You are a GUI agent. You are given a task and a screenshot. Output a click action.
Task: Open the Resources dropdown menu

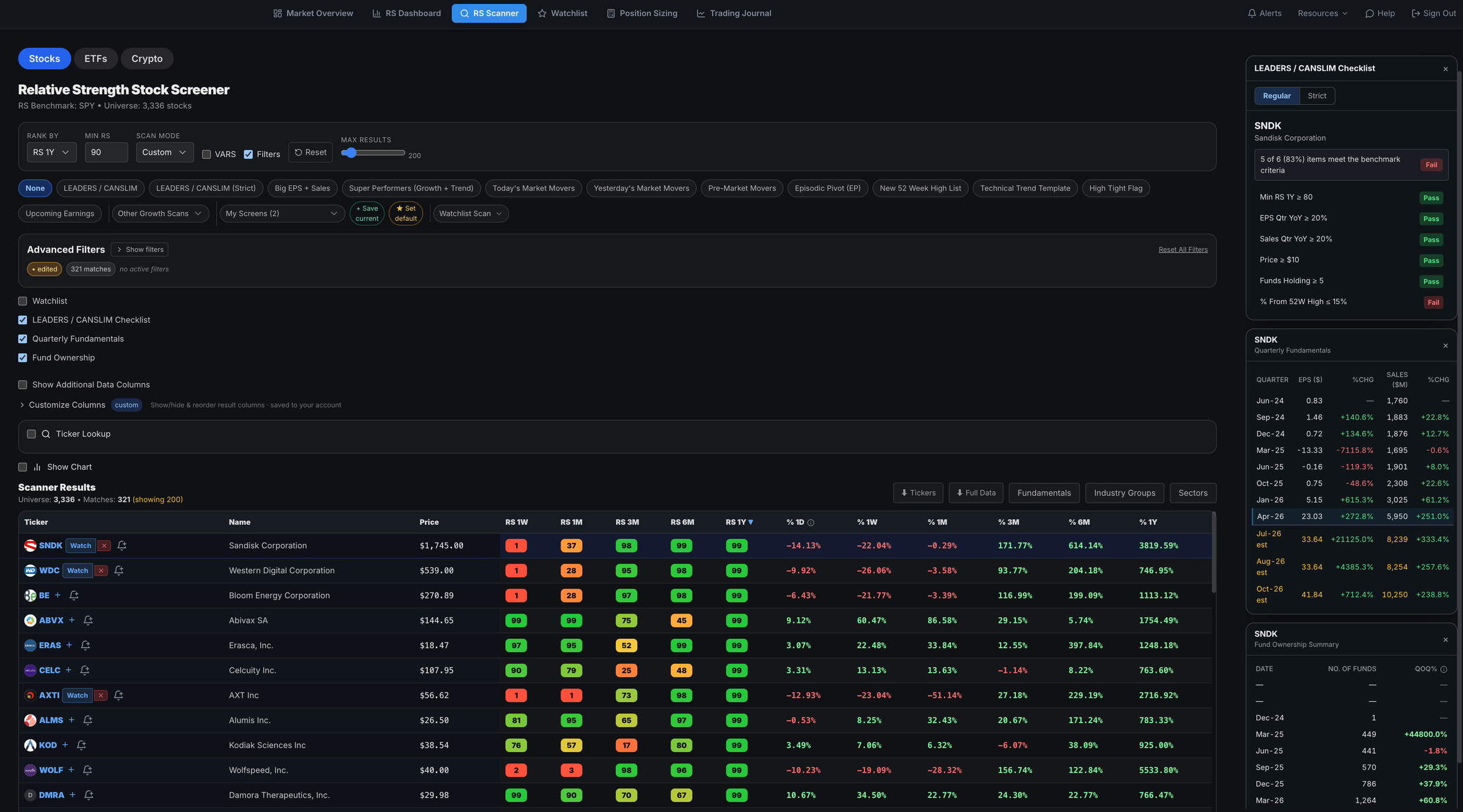(1322, 13)
